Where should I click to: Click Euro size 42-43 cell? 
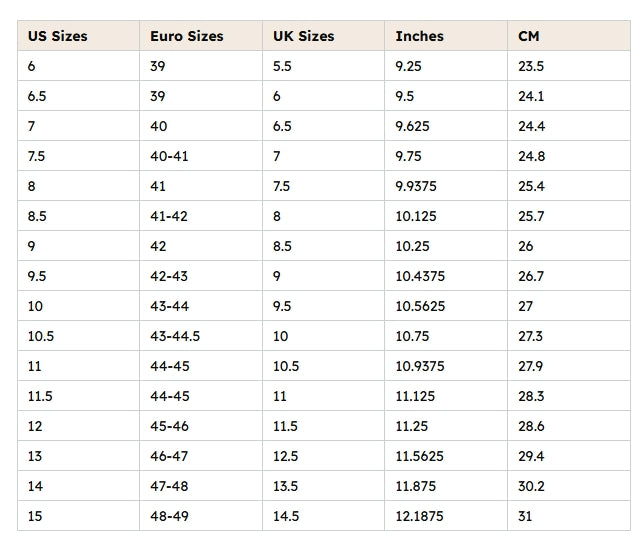click(201, 276)
